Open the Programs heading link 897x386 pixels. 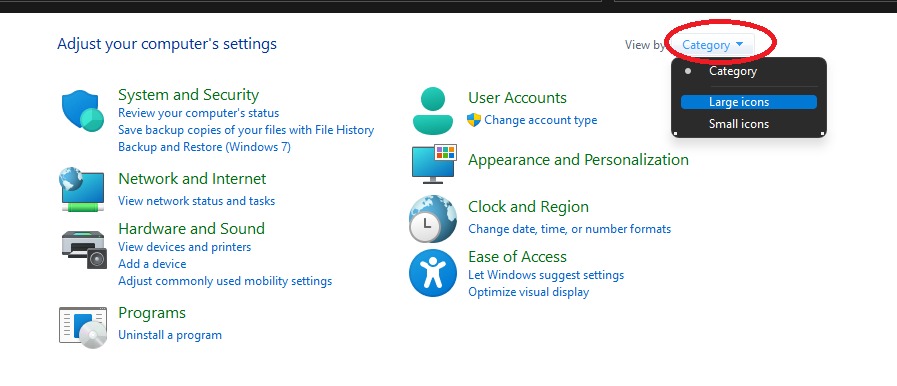pos(152,313)
